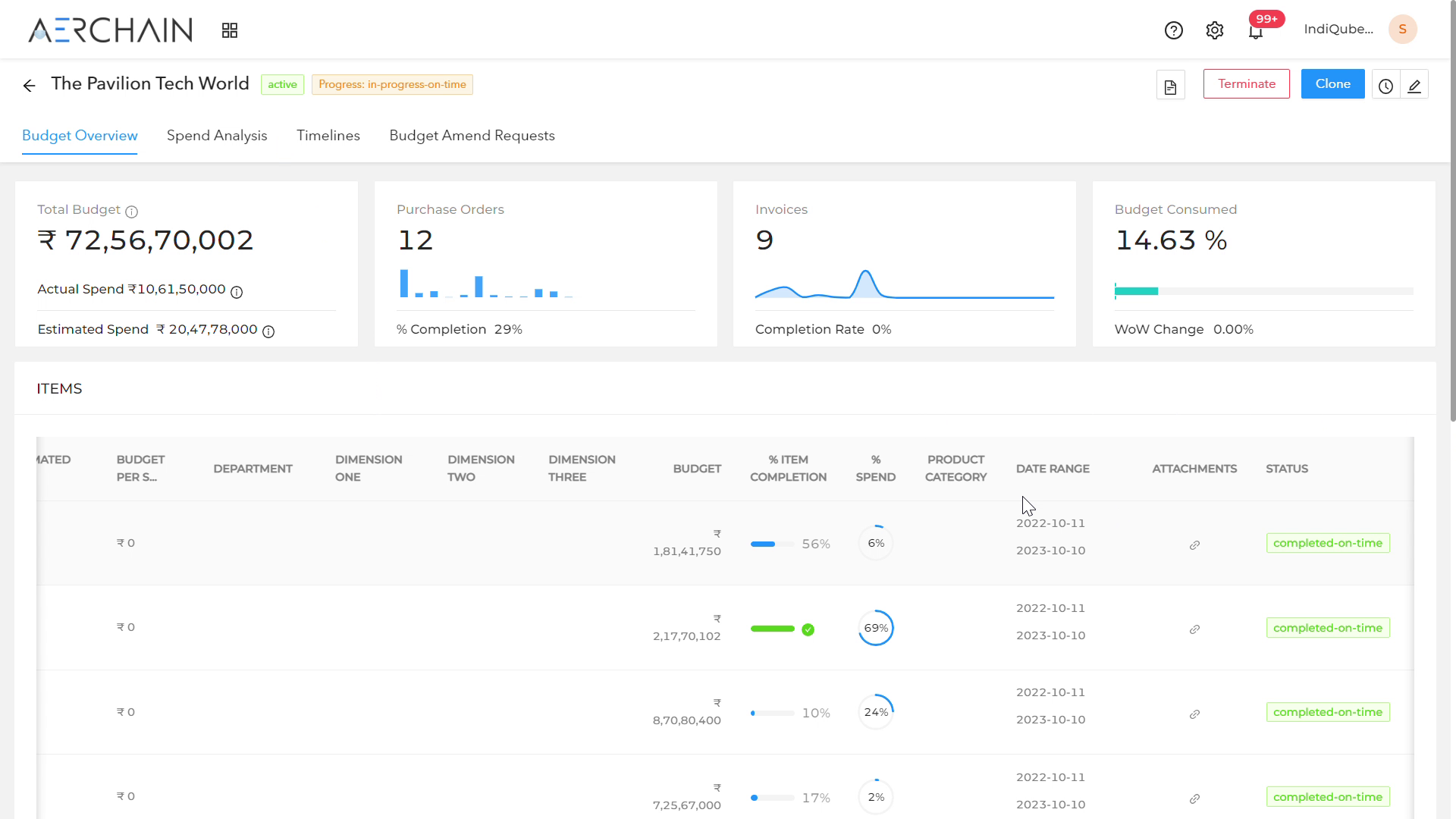
Task: Open the app launcher grid next to Aerchain logo
Action: click(229, 30)
